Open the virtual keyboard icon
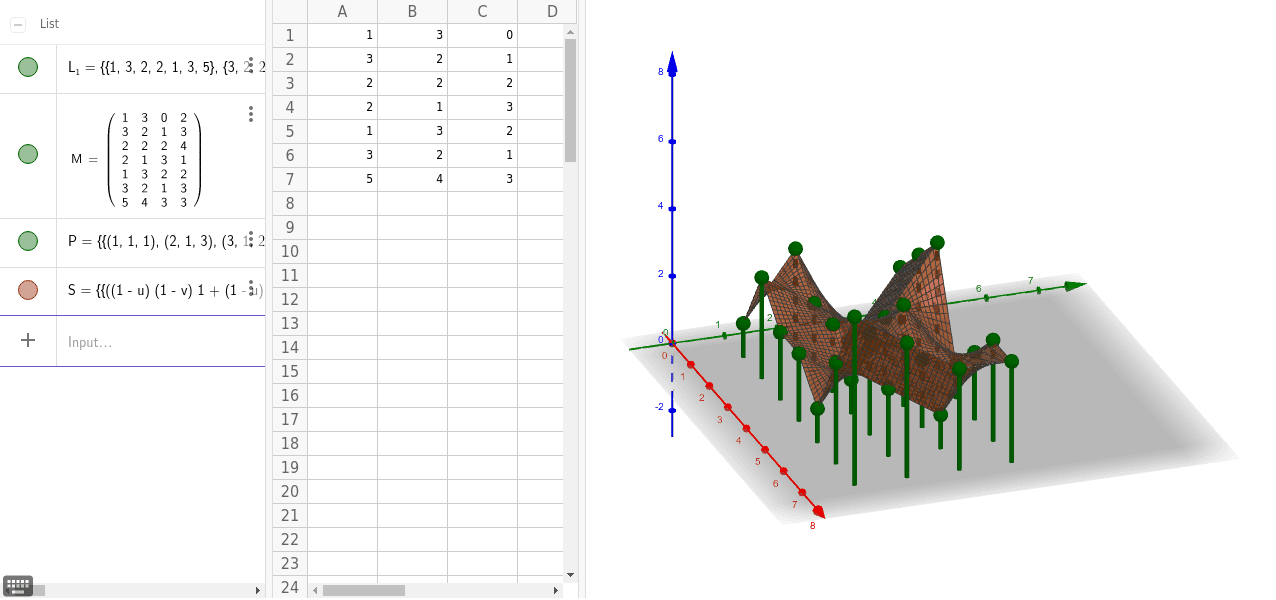The height and width of the screenshot is (600, 1276). coord(18,586)
